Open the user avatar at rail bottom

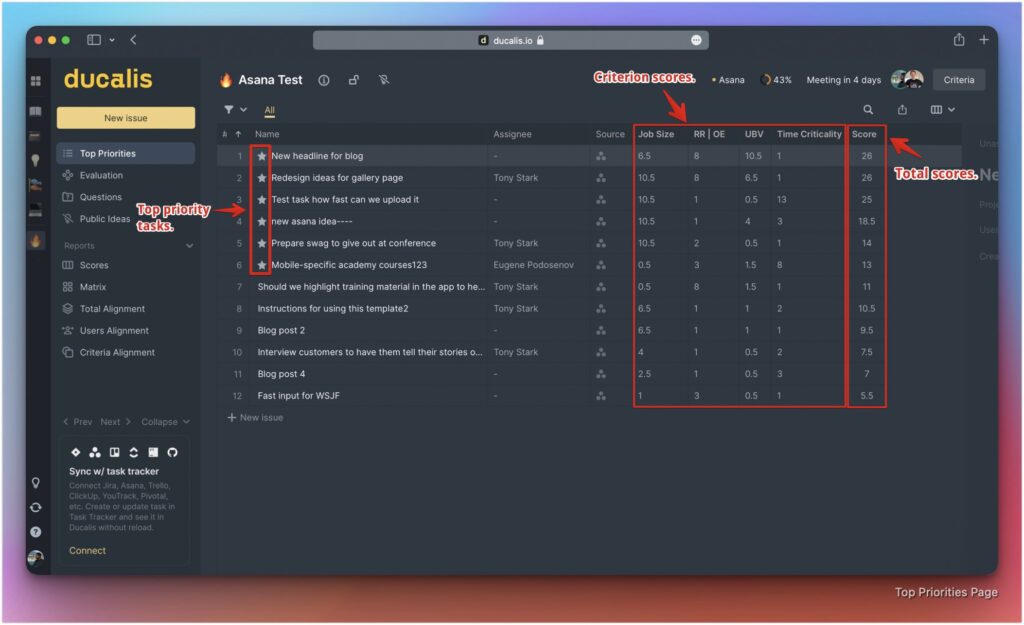36,557
